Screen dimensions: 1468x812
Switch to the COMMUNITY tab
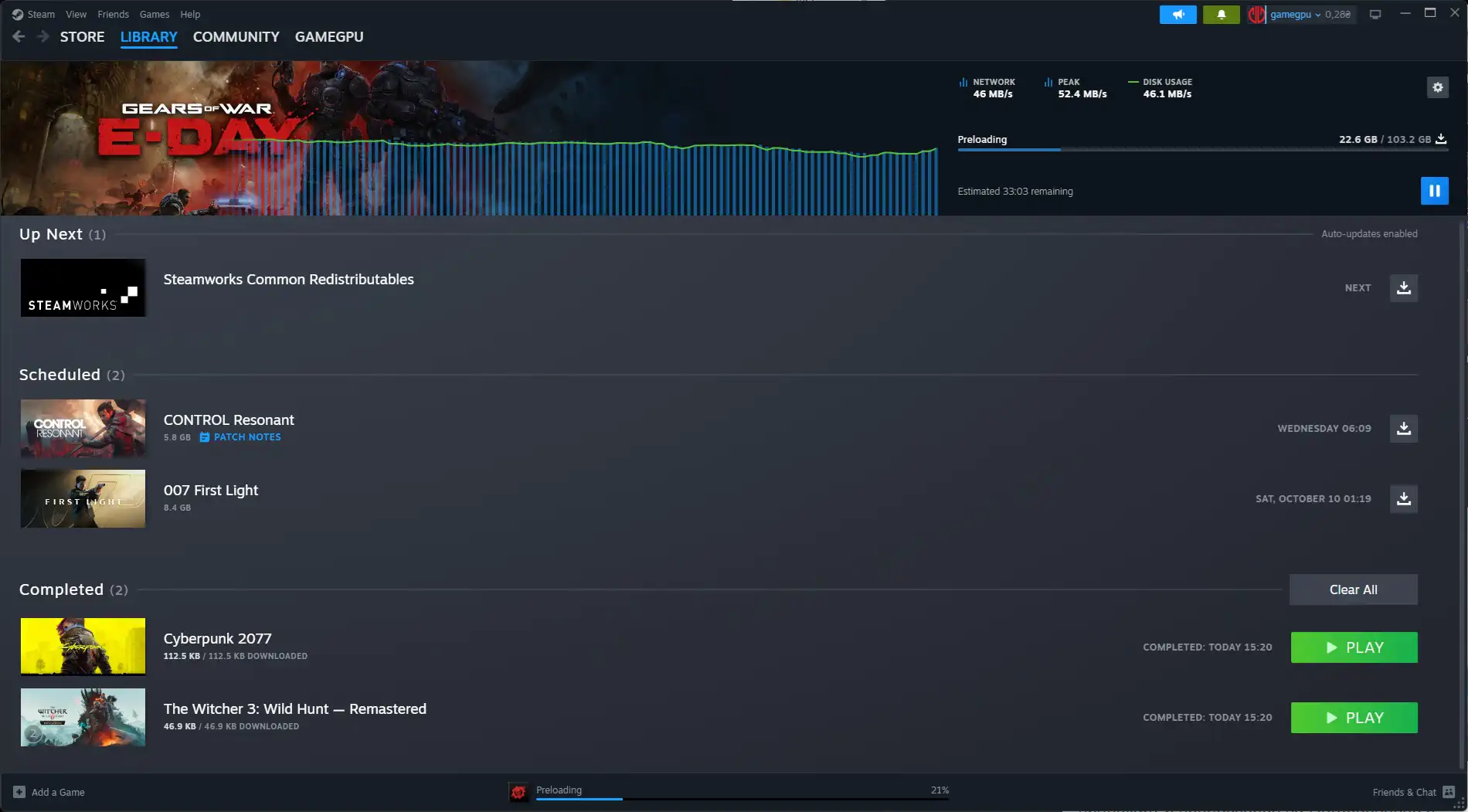236,36
